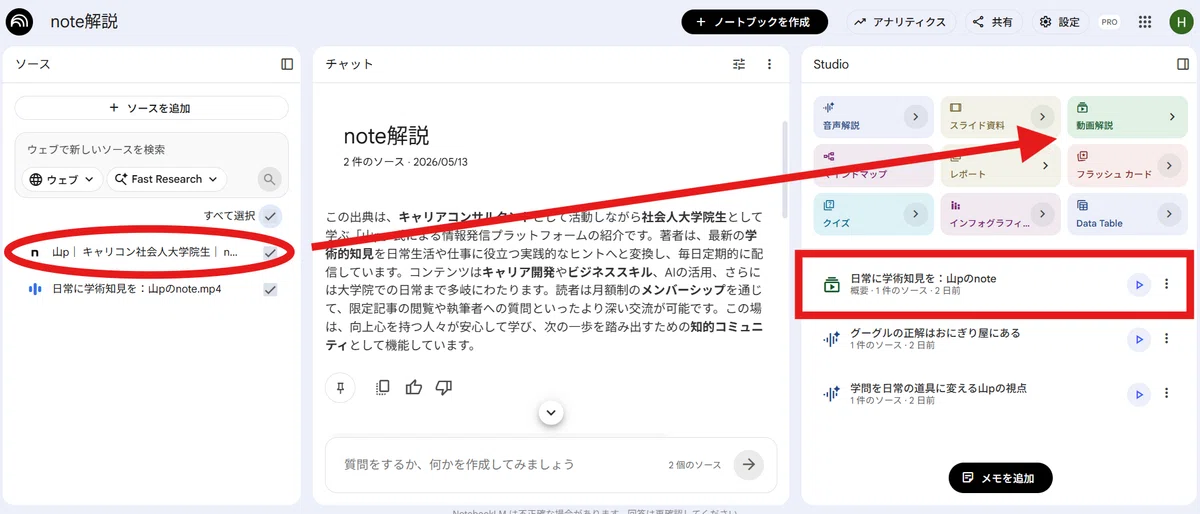
Task: Open options arrow for フラッシュ カード
Action: [1170, 165]
